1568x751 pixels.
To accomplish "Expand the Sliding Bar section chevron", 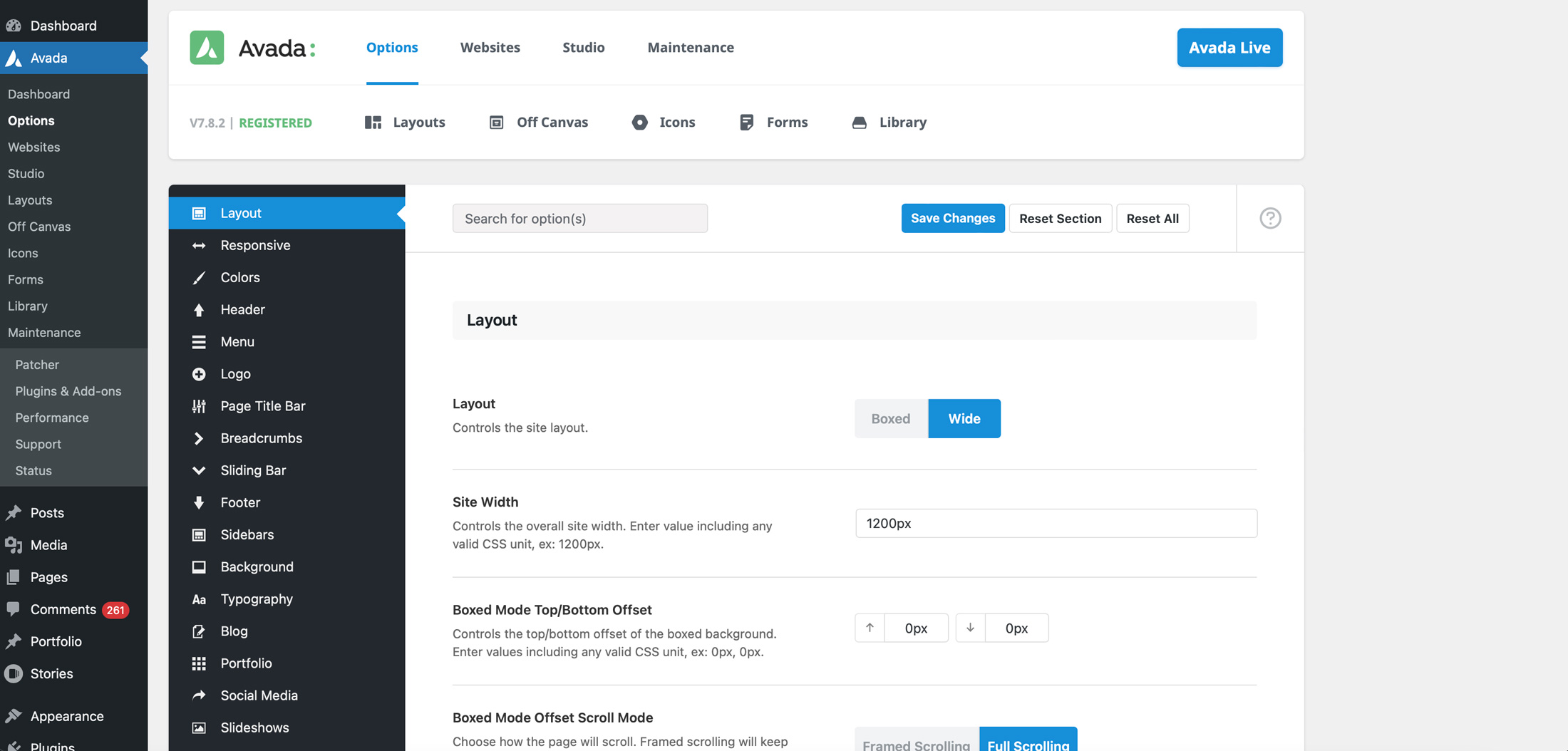I will point(199,470).
